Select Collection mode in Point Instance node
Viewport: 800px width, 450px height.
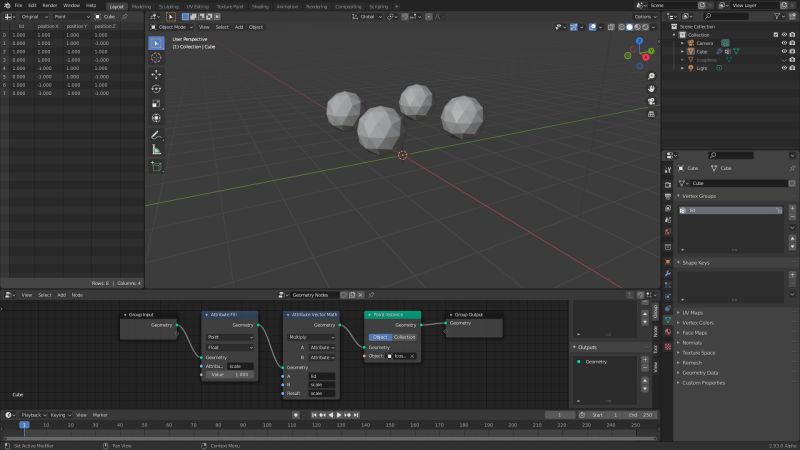pyautogui.click(x=405, y=337)
